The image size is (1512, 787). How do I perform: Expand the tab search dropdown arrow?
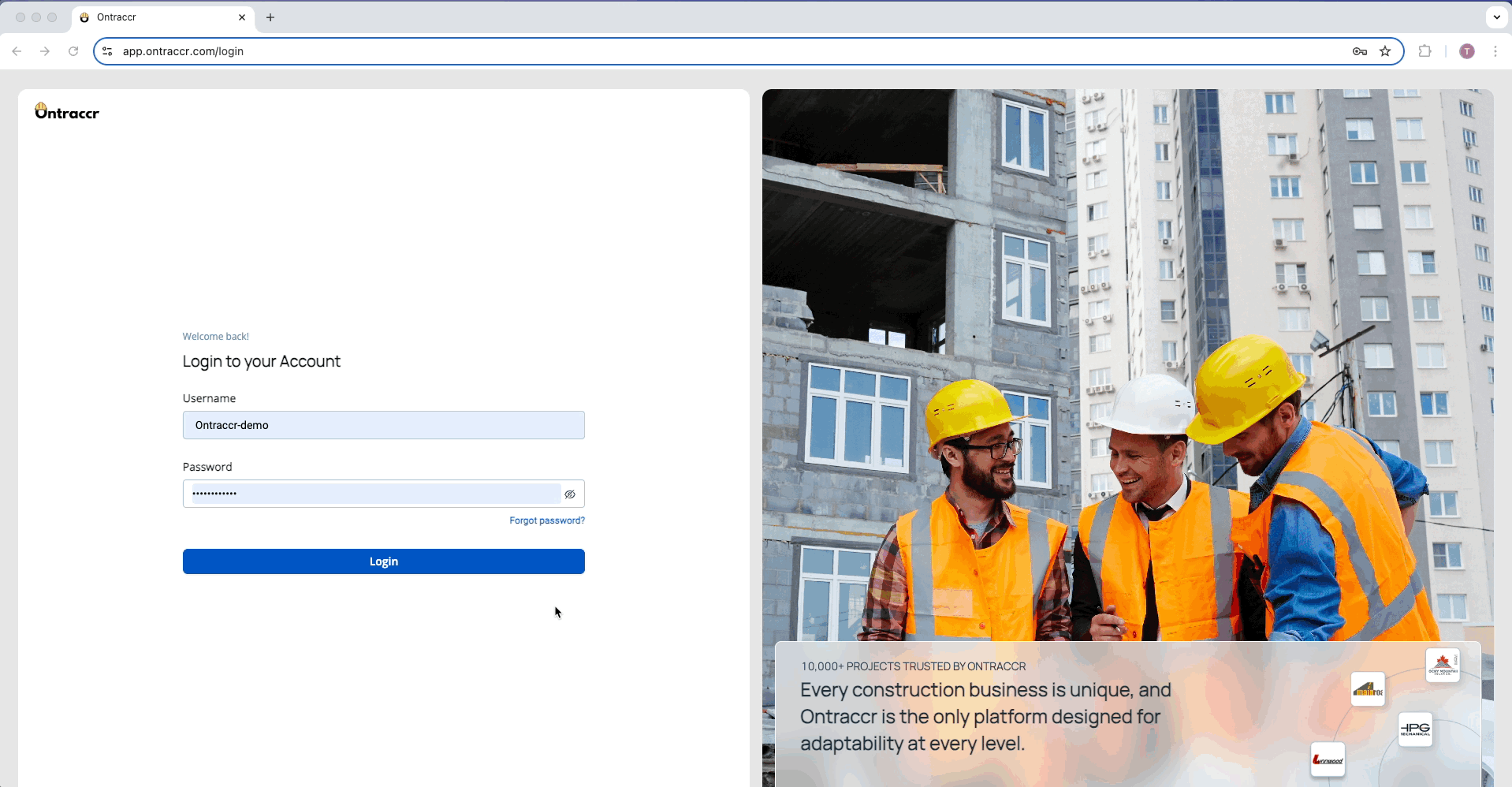coord(1497,17)
